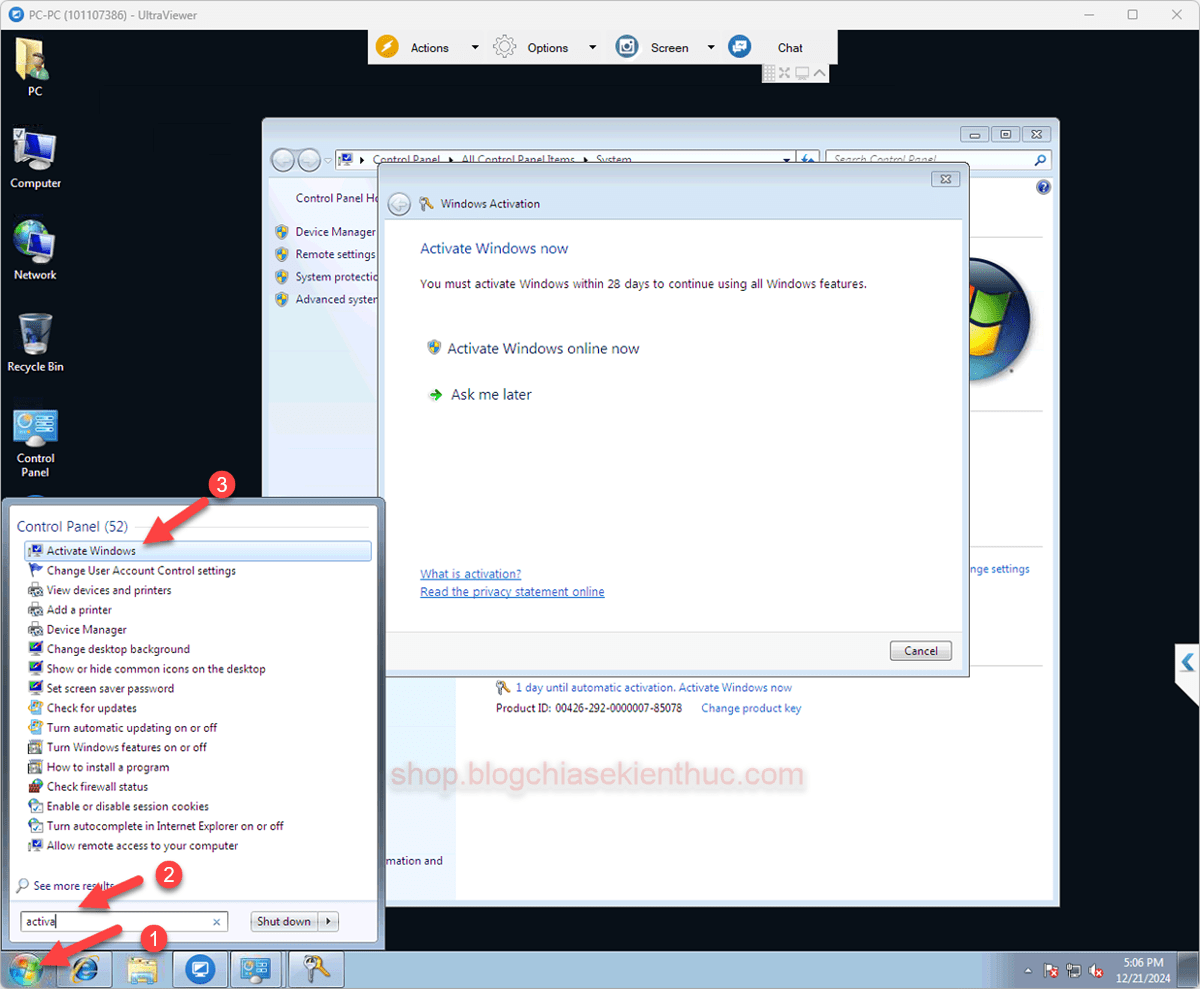Viewport: 1200px width, 989px height.
Task: Click the network tray icon
Action: [1074, 971]
